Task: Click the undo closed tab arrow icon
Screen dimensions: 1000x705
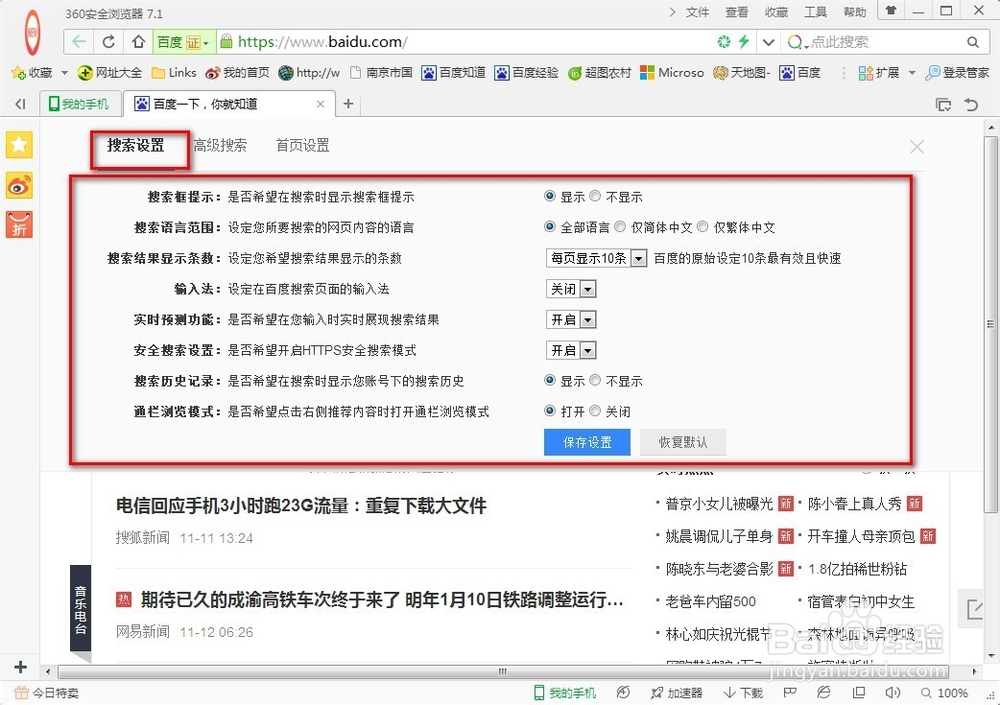Action: pyautogui.click(x=971, y=104)
